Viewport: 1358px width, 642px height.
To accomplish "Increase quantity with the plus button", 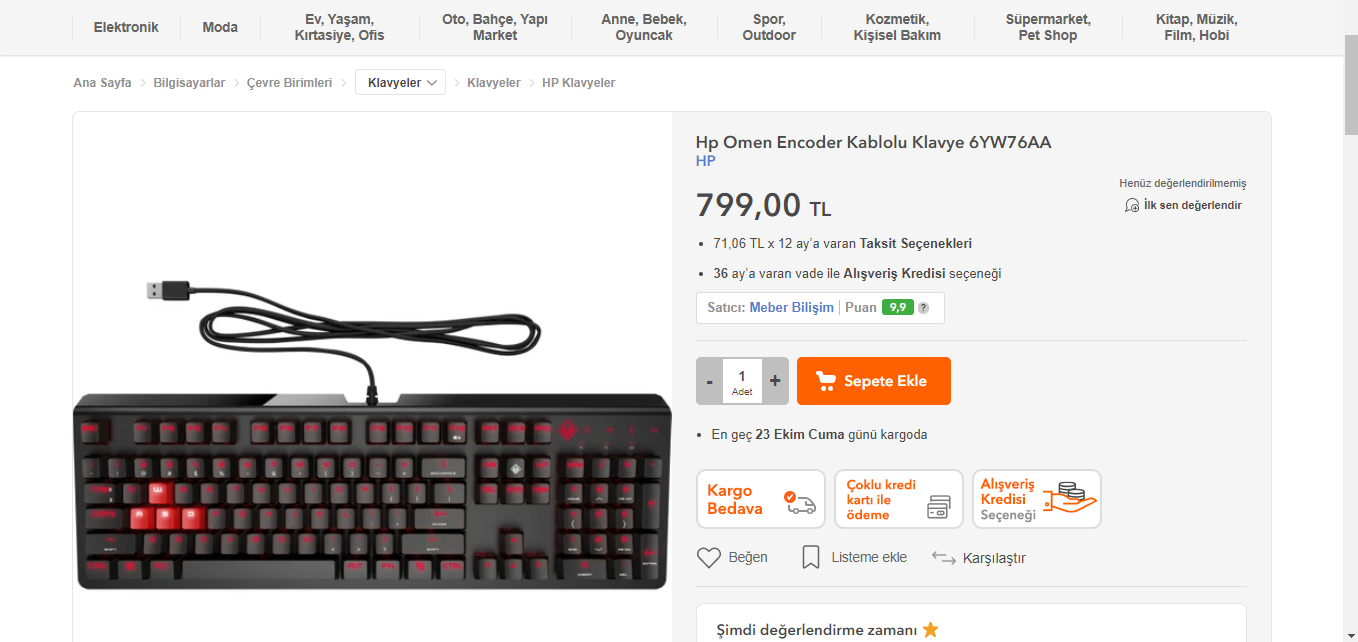I will [x=775, y=381].
